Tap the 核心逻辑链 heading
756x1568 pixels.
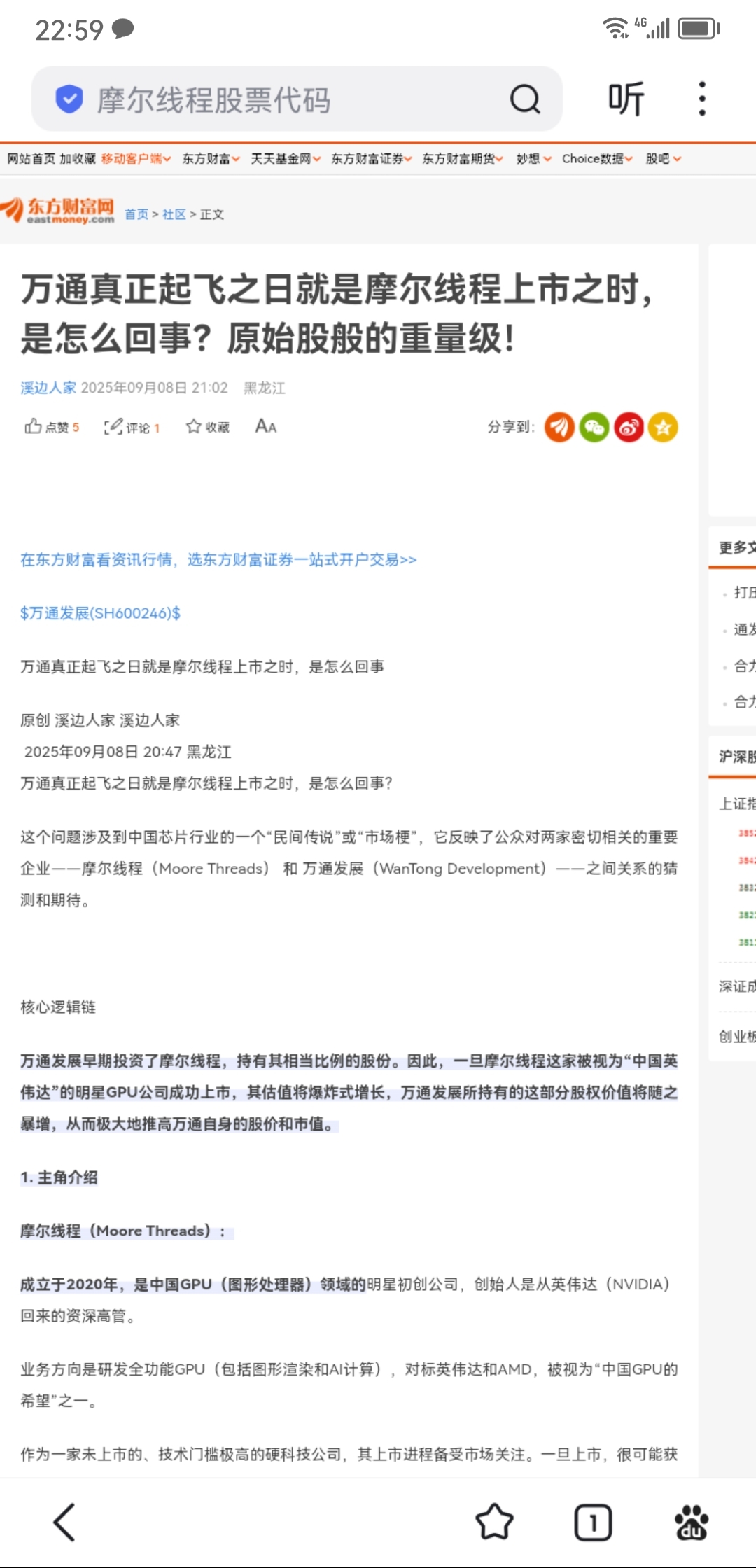click(x=58, y=1007)
